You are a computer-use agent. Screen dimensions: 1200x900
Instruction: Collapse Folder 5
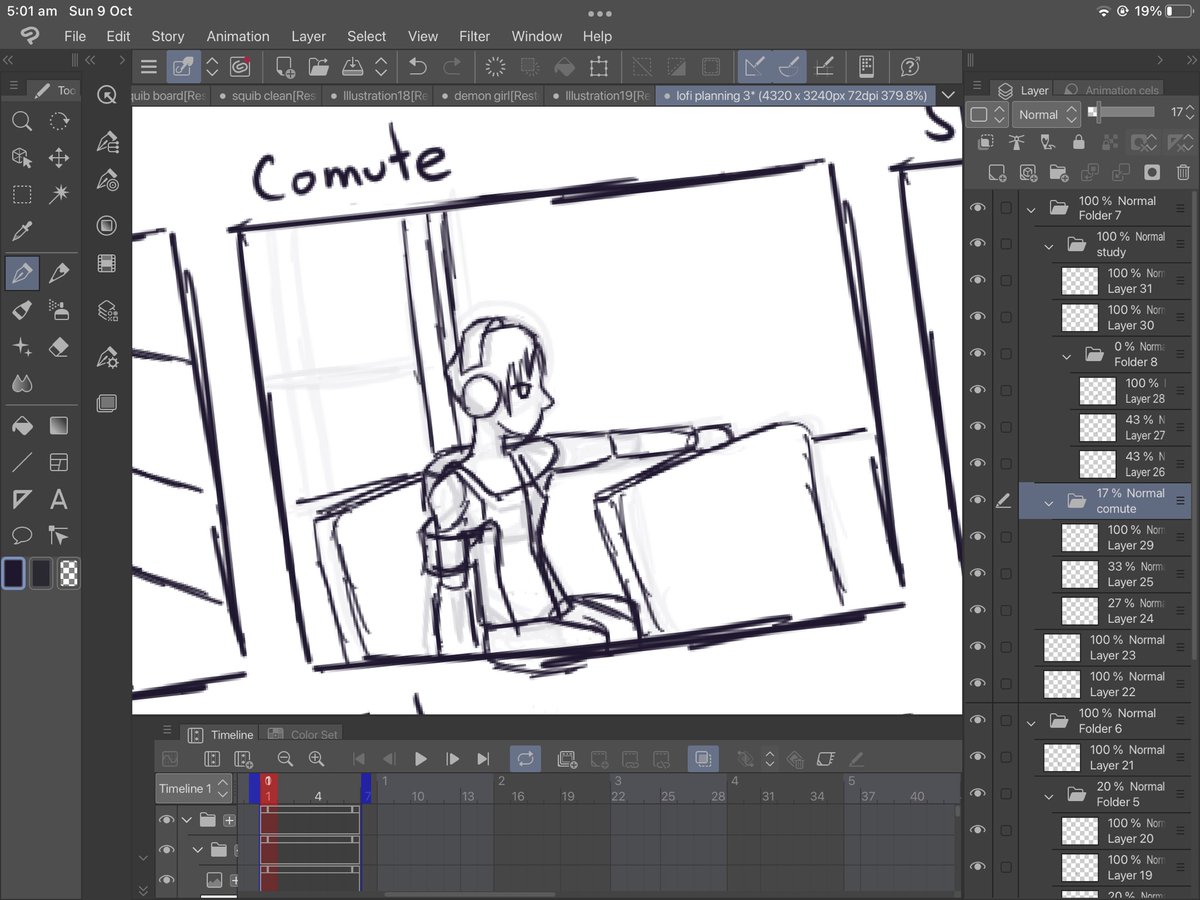[1049, 794]
